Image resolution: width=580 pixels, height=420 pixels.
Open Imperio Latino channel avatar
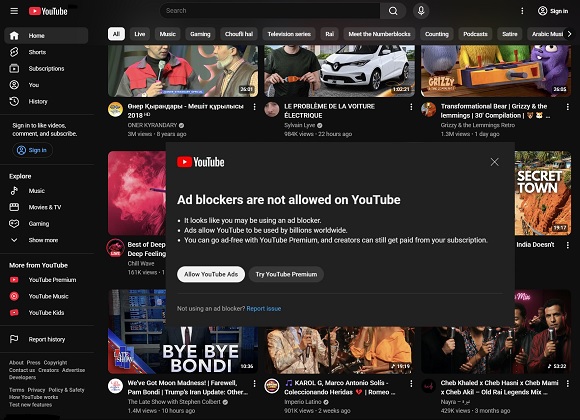272,386
